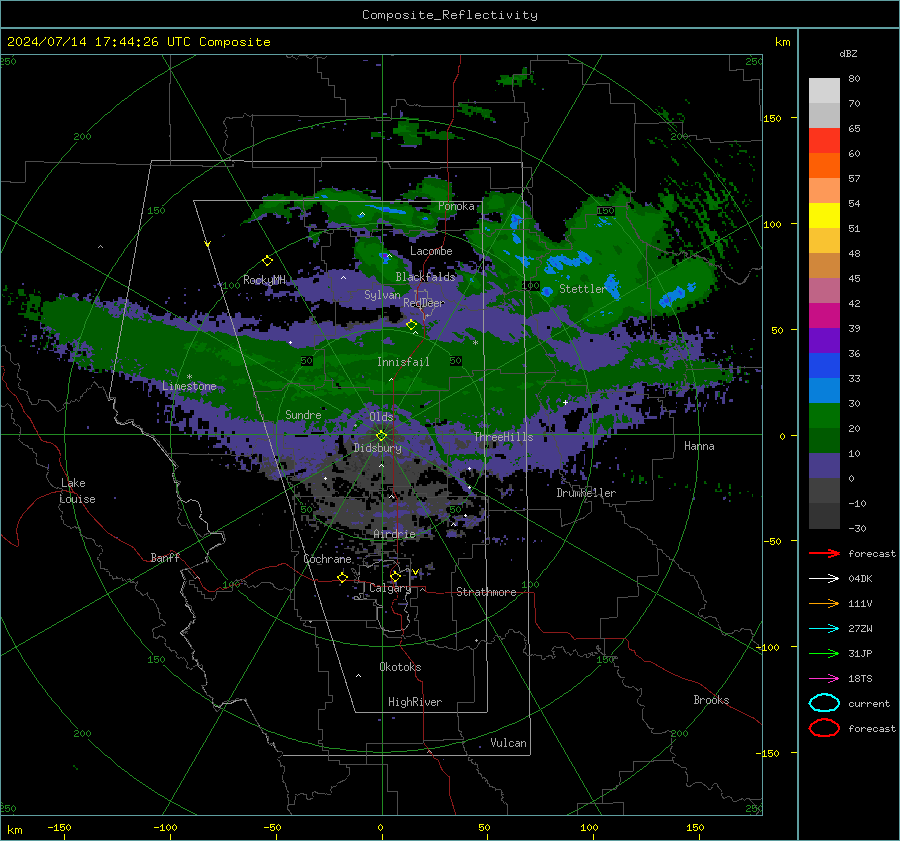Click the Sundre town label
Image resolution: width=900 pixels, height=841 pixels.
[x=303, y=414]
